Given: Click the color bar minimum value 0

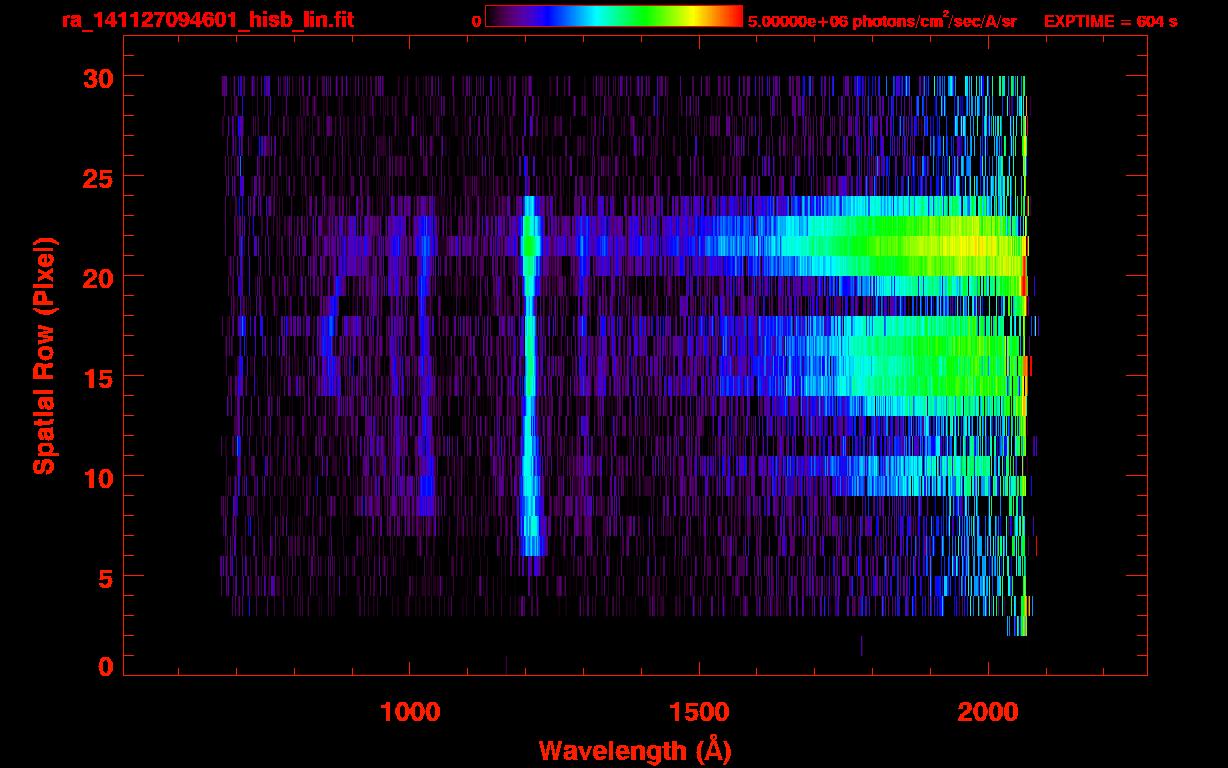Looking at the screenshot, I should 477,21.
